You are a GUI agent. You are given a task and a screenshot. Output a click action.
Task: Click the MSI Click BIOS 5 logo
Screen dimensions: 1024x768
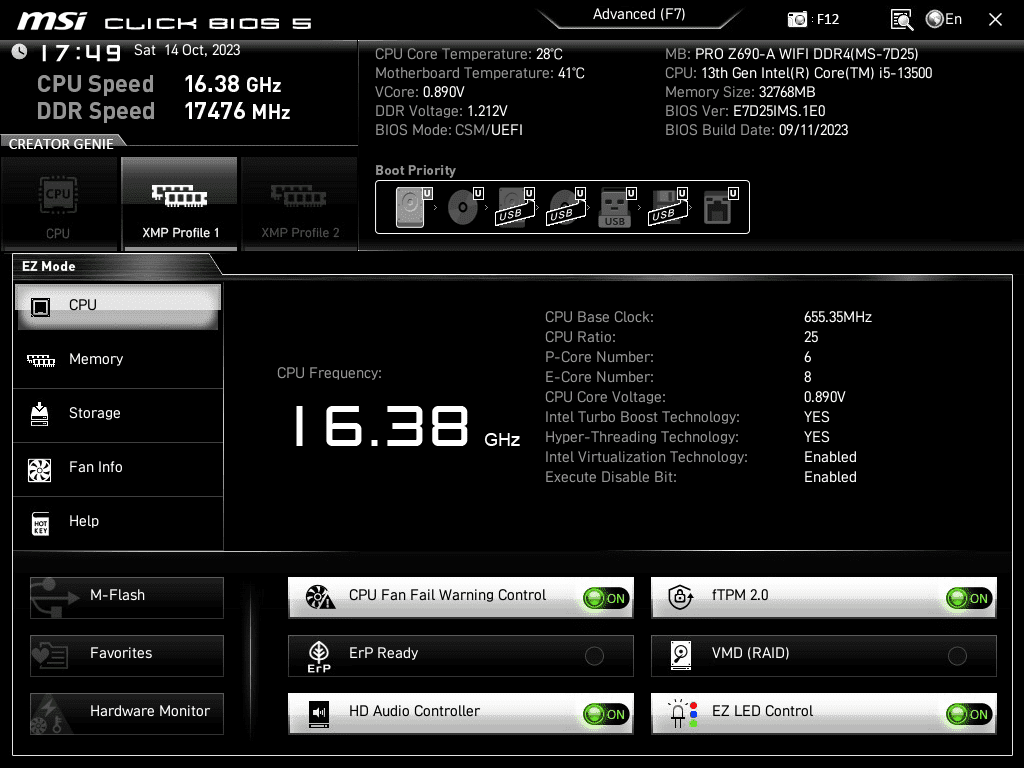click(x=165, y=22)
